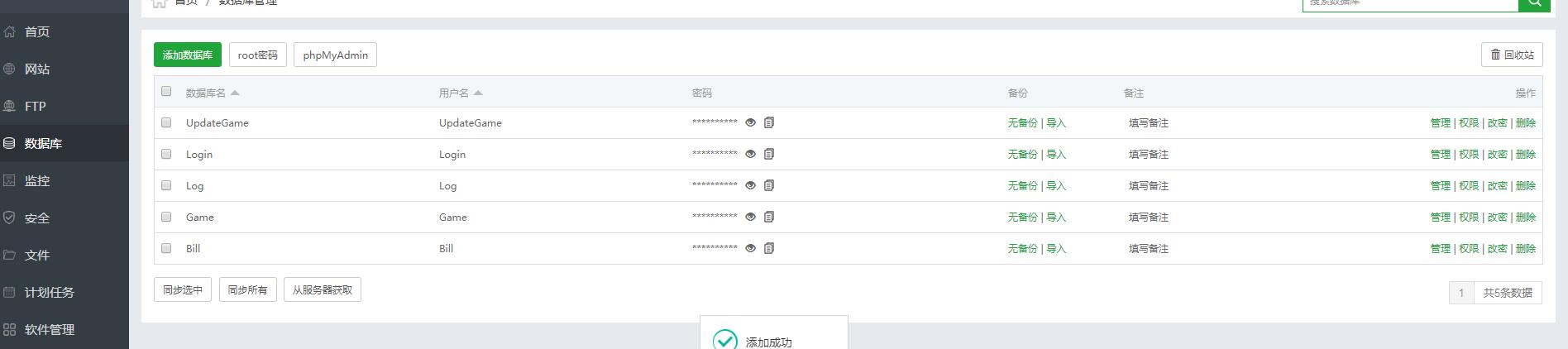Sort by database name column arrow
Viewport: 1568px width, 349px height.
tap(235, 93)
